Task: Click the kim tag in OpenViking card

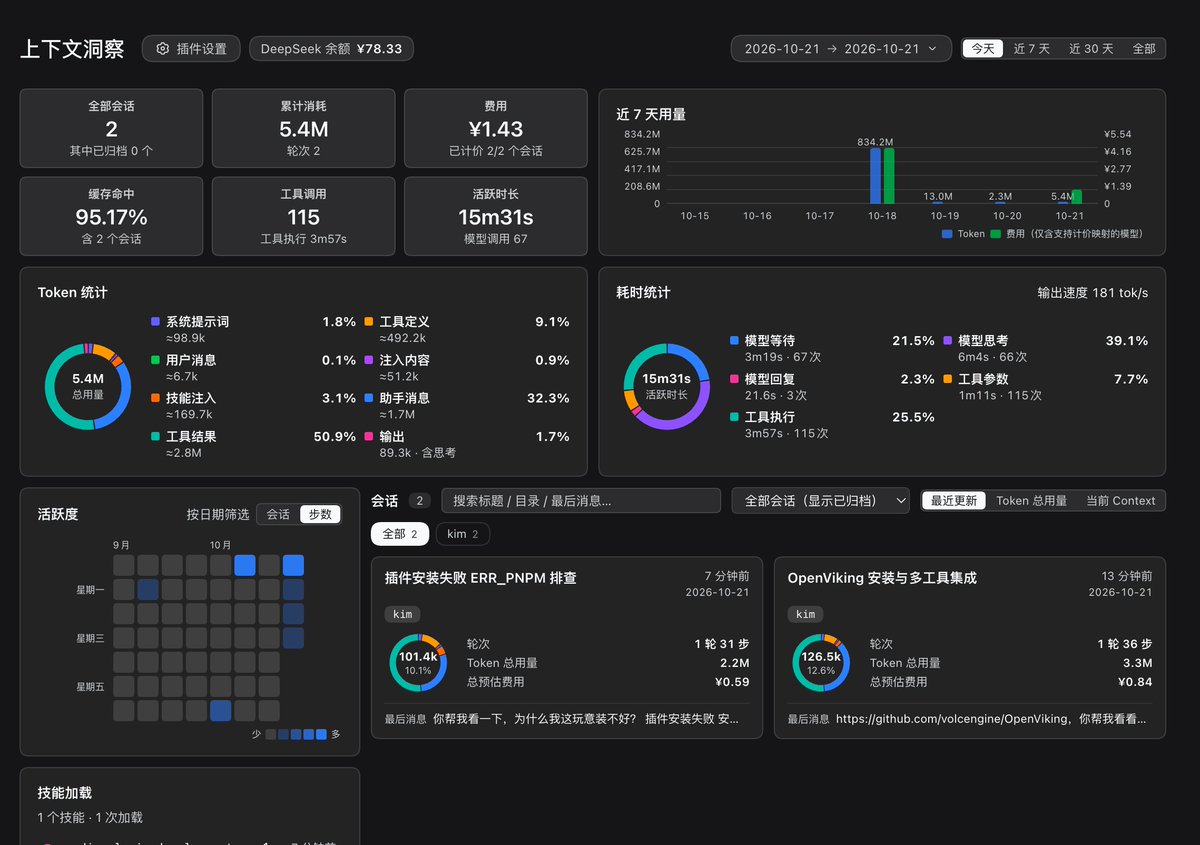Action: pyautogui.click(x=805, y=614)
